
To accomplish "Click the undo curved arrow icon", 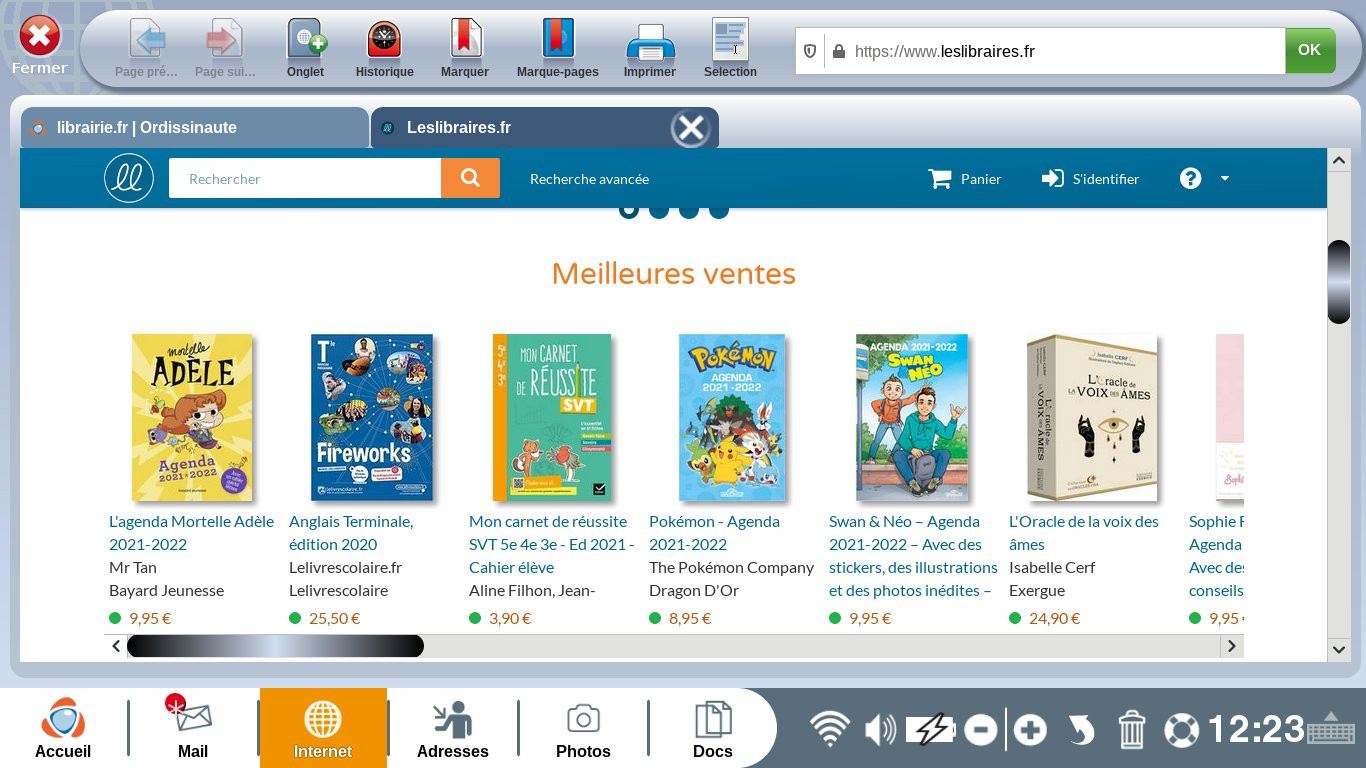I will click(1081, 730).
